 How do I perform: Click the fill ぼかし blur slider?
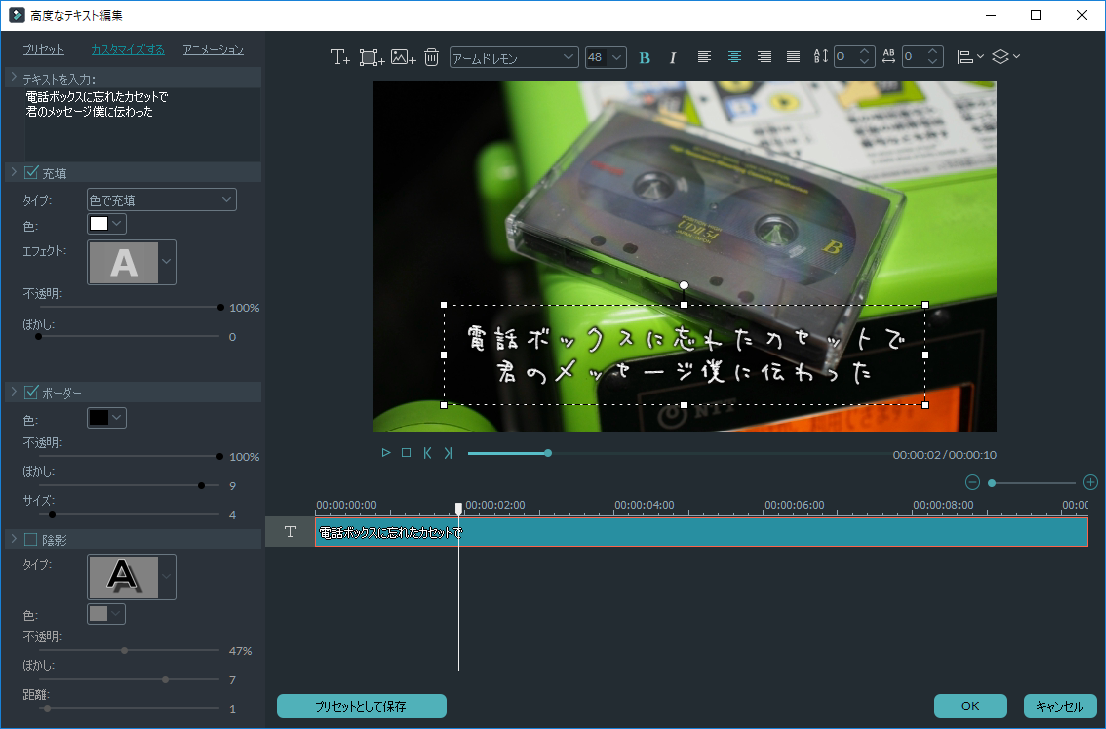(129, 336)
